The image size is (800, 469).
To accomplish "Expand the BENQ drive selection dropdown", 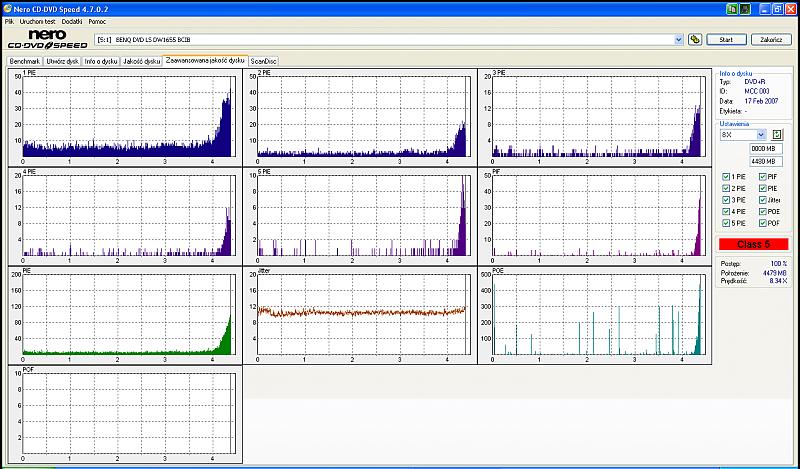I will (x=677, y=40).
